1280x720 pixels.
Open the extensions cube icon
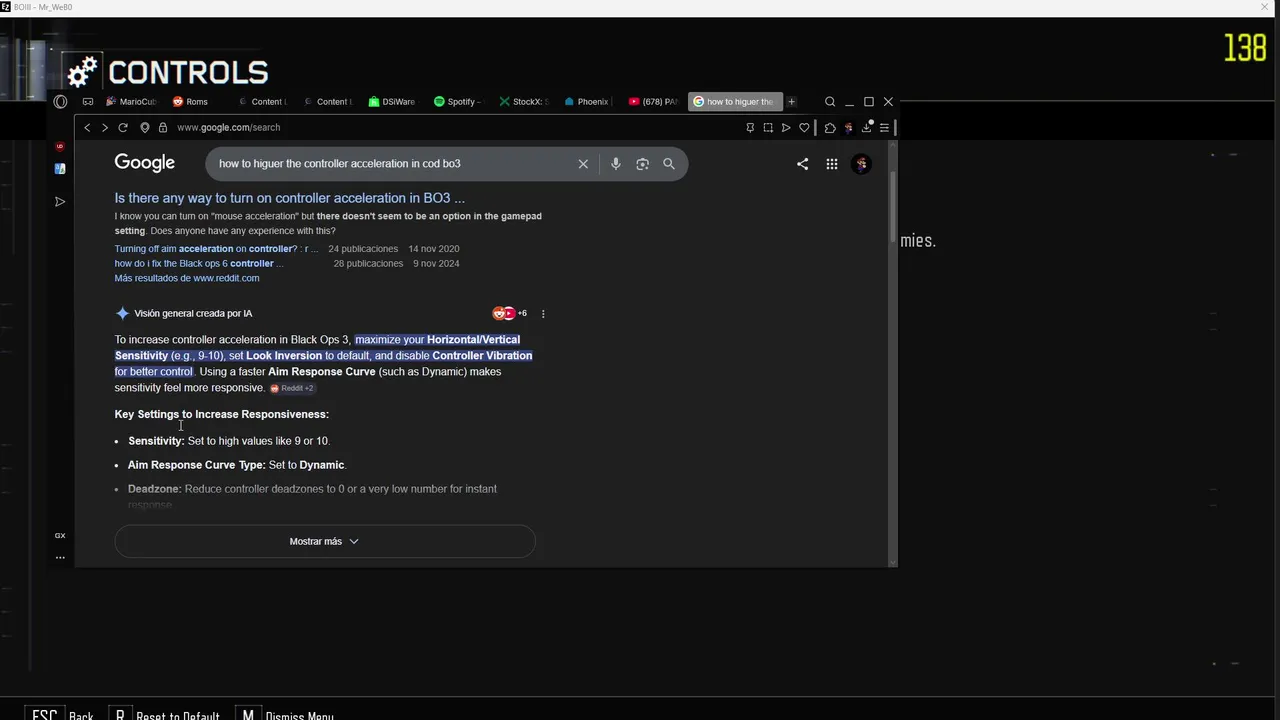click(830, 128)
